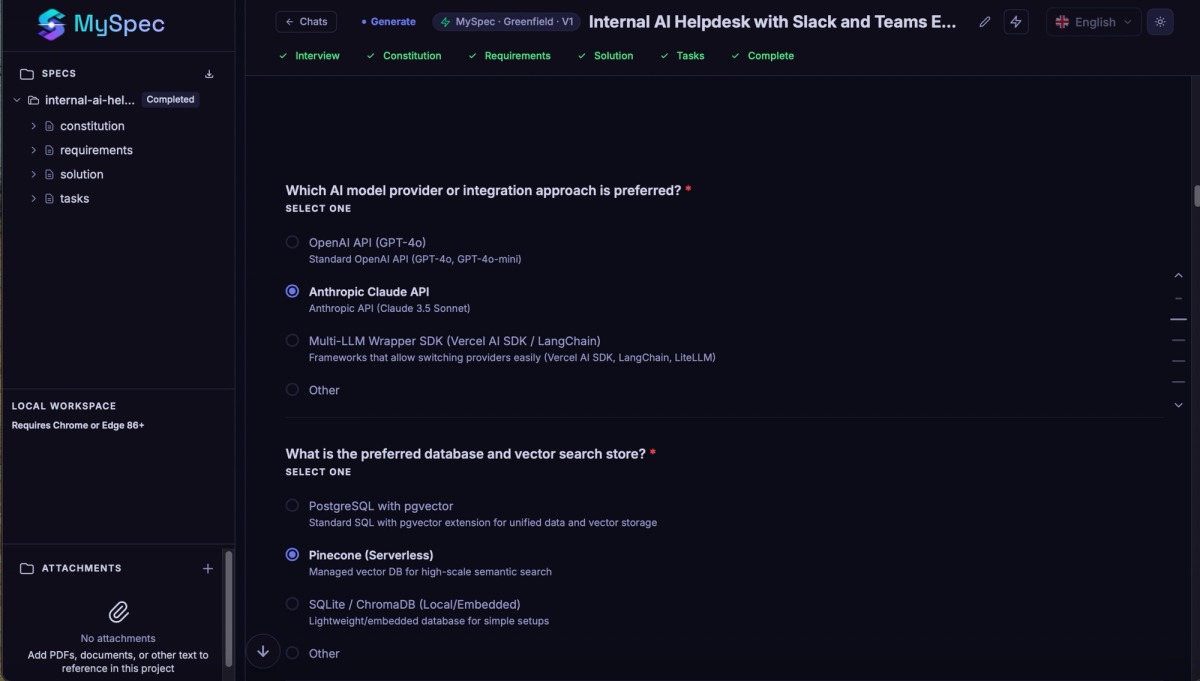Click the ATTACHMENTS folder icon
The height and width of the screenshot is (681, 1200).
[27, 568]
